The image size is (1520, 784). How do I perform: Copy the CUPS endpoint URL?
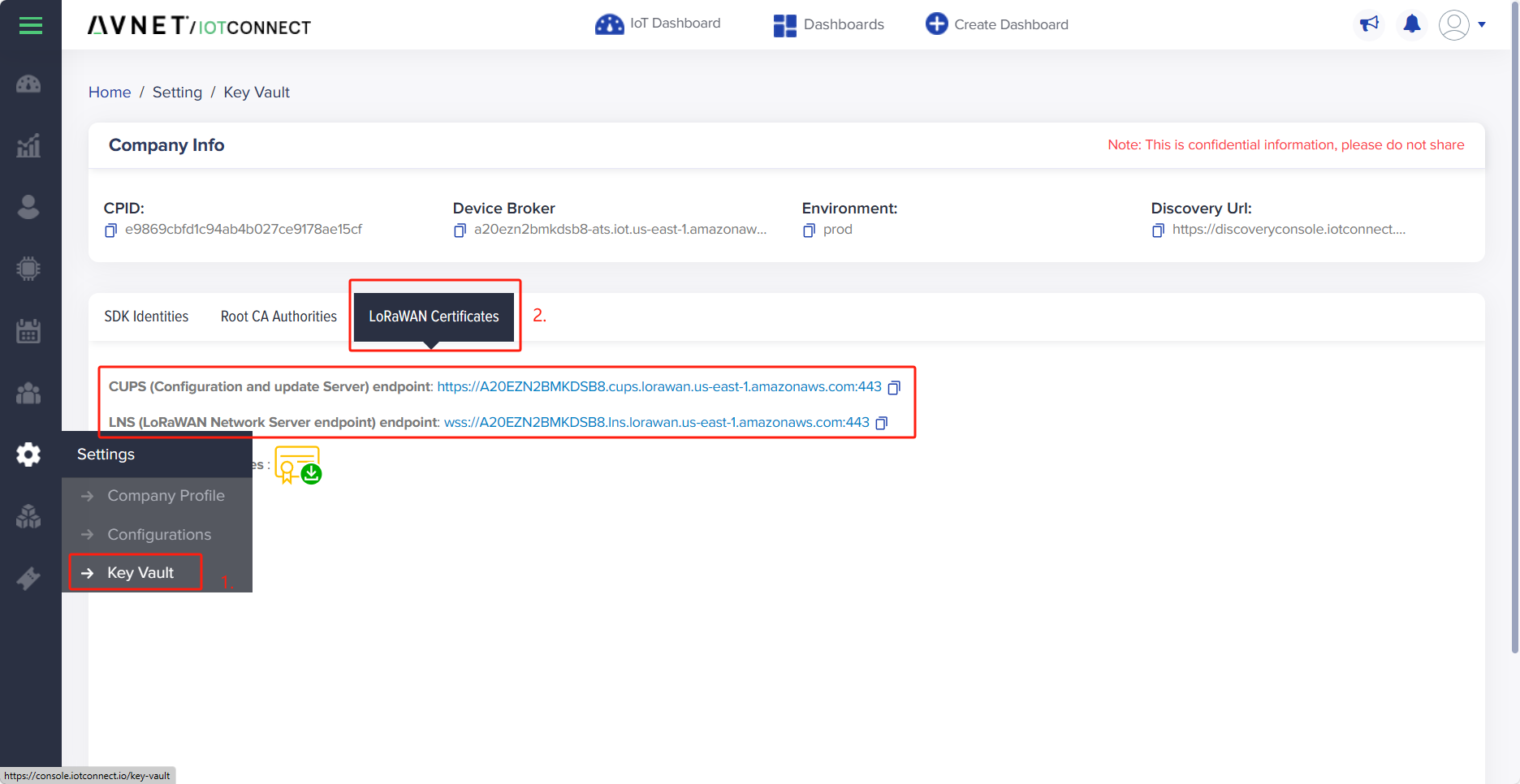(894, 388)
